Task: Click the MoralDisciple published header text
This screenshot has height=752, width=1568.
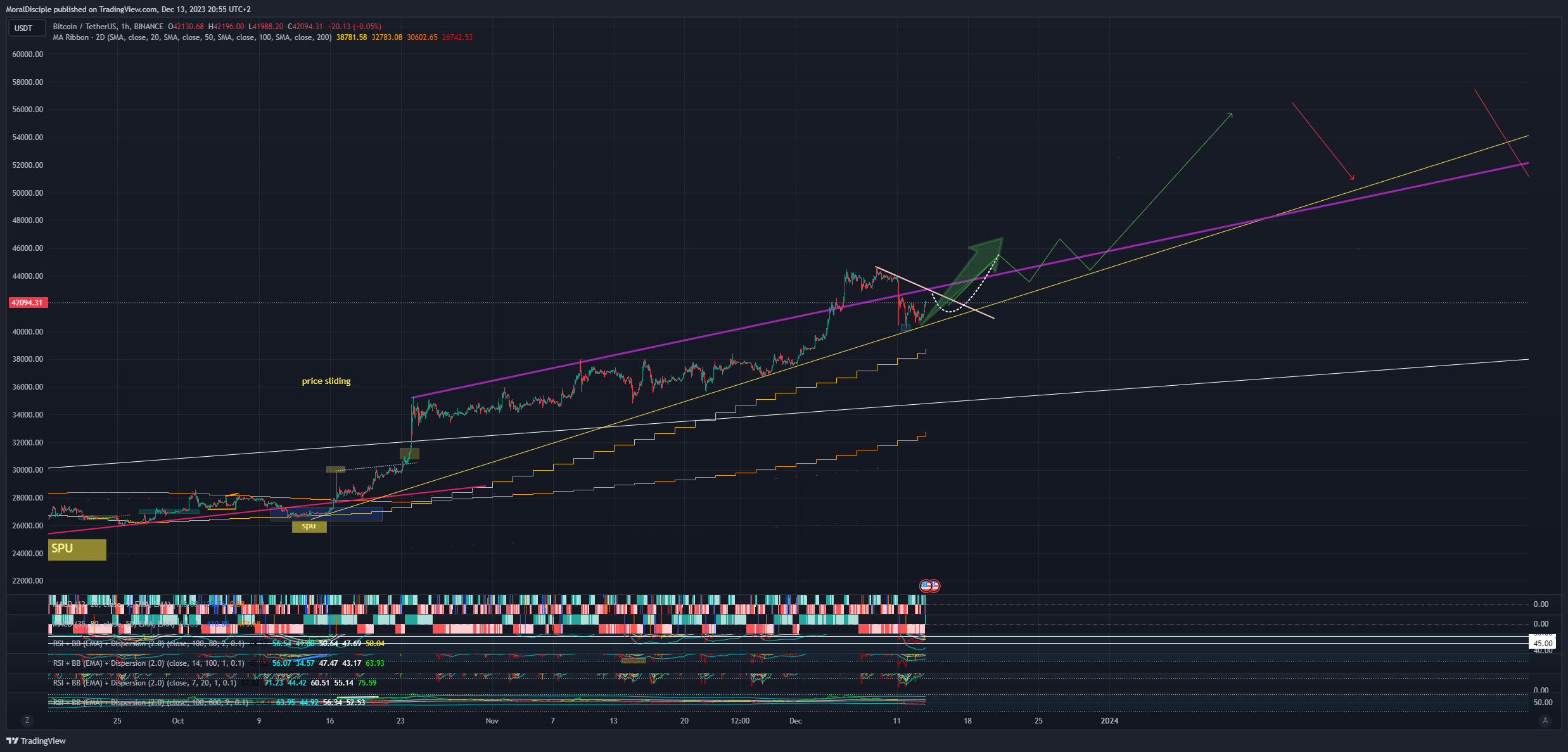Action: click(x=128, y=10)
